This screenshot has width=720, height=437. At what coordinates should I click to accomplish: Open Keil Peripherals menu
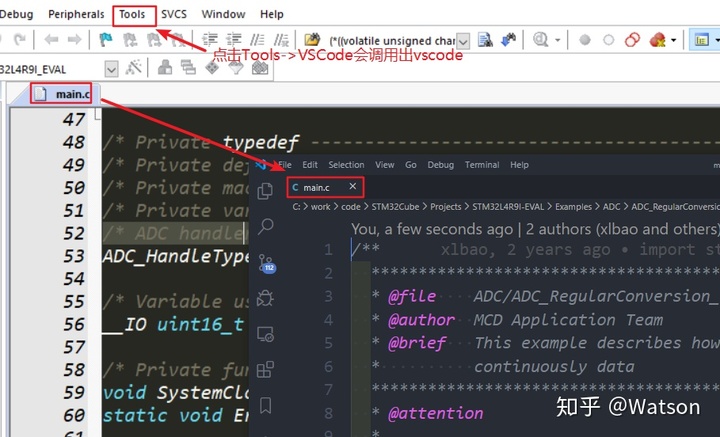click(x=76, y=14)
